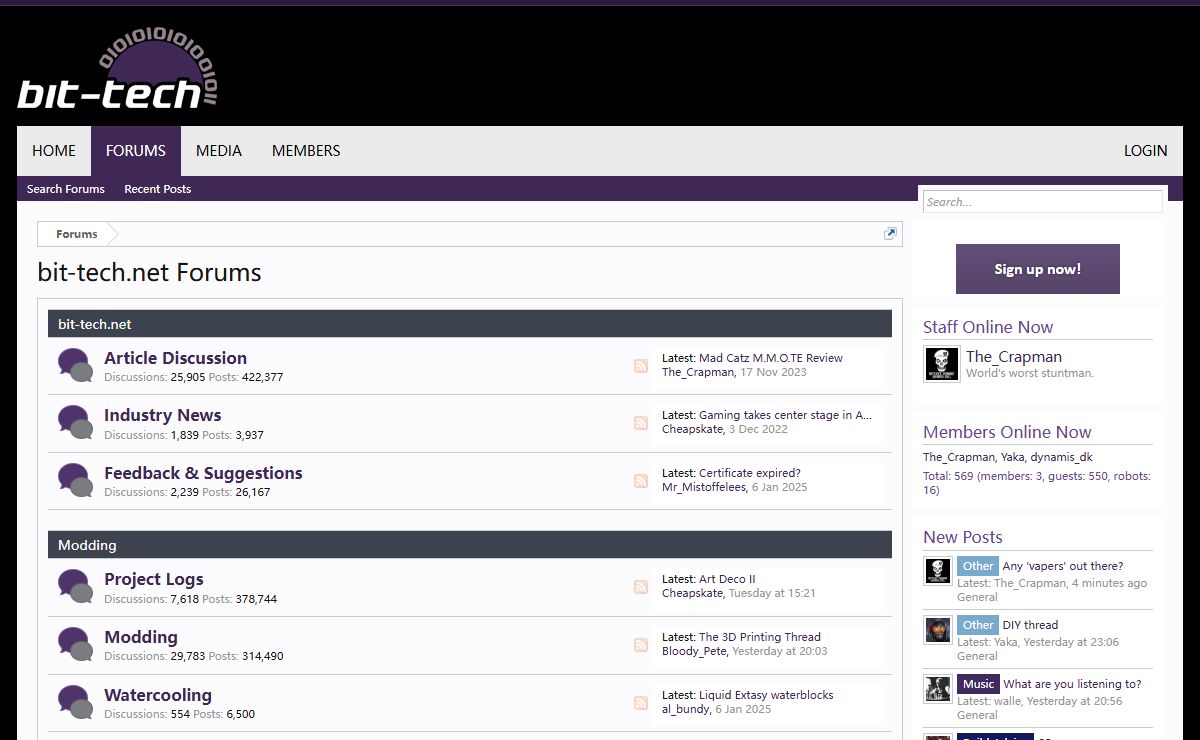Open The 3D Printing Thread
The height and width of the screenshot is (740, 1200).
[760, 637]
